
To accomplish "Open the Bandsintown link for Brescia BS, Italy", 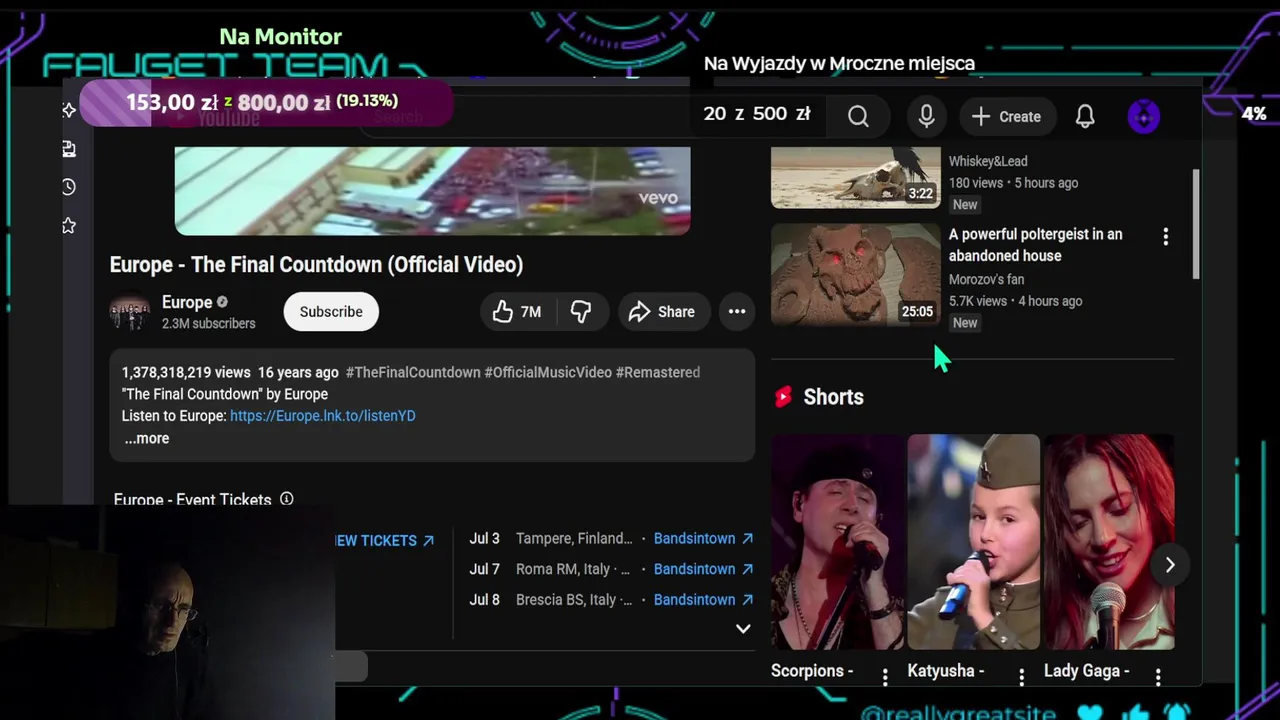I will [703, 600].
